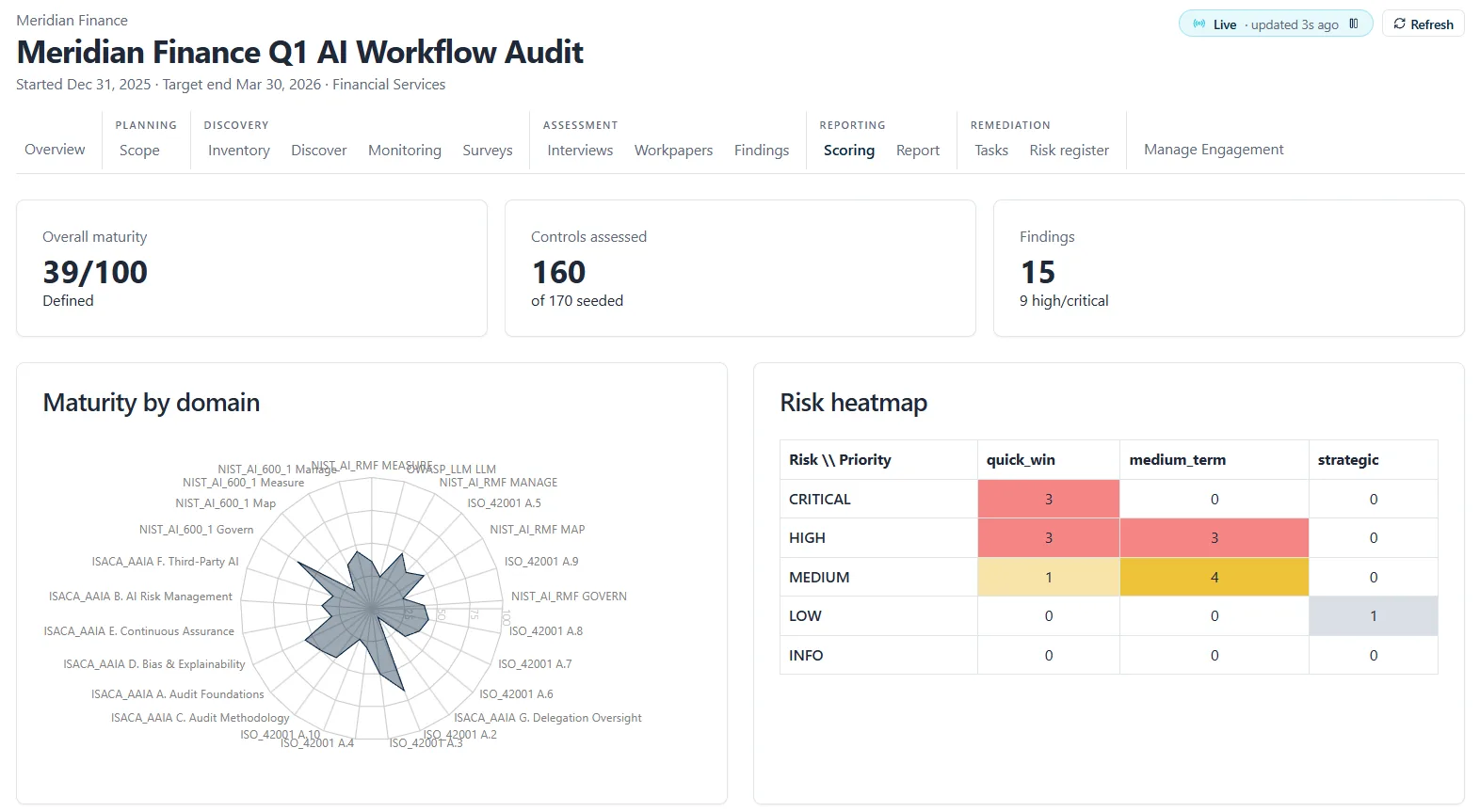Click LOW strategic heatmap cell showing 1

(x=1374, y=616)
